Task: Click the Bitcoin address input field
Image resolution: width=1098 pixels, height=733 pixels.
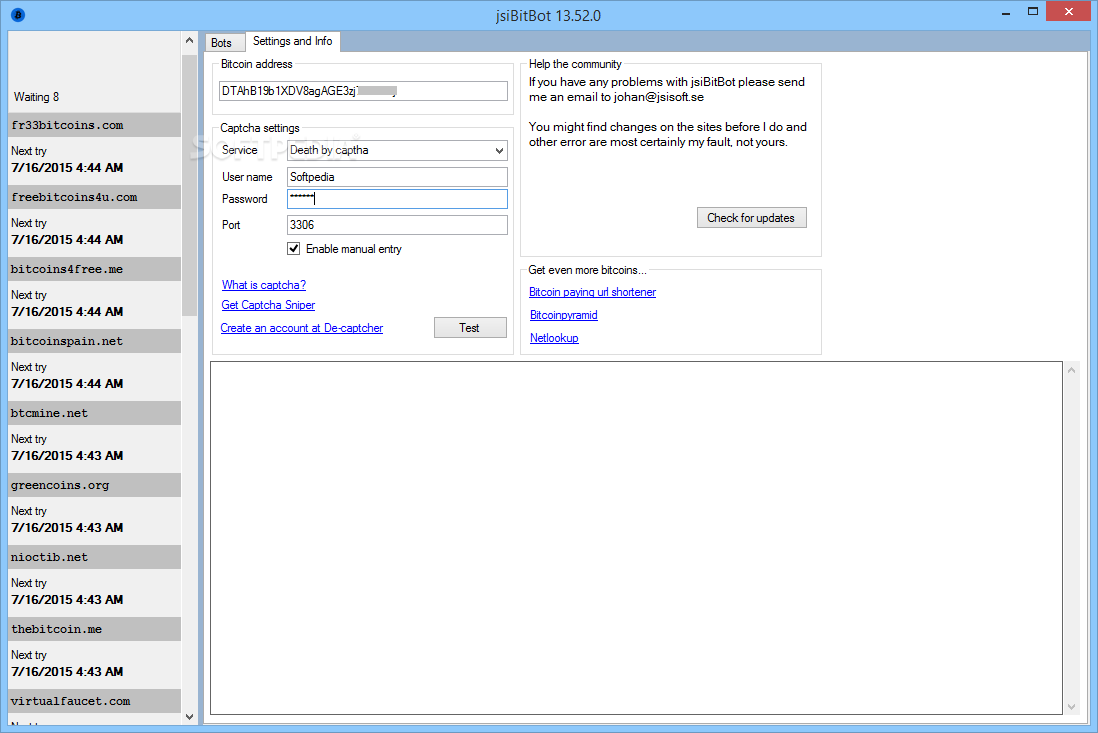Action: (363, 91)
